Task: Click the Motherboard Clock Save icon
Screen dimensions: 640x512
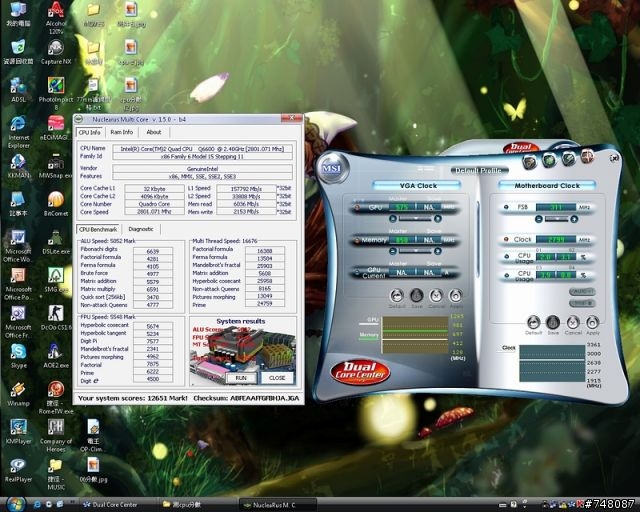Action: click(553, 322)
